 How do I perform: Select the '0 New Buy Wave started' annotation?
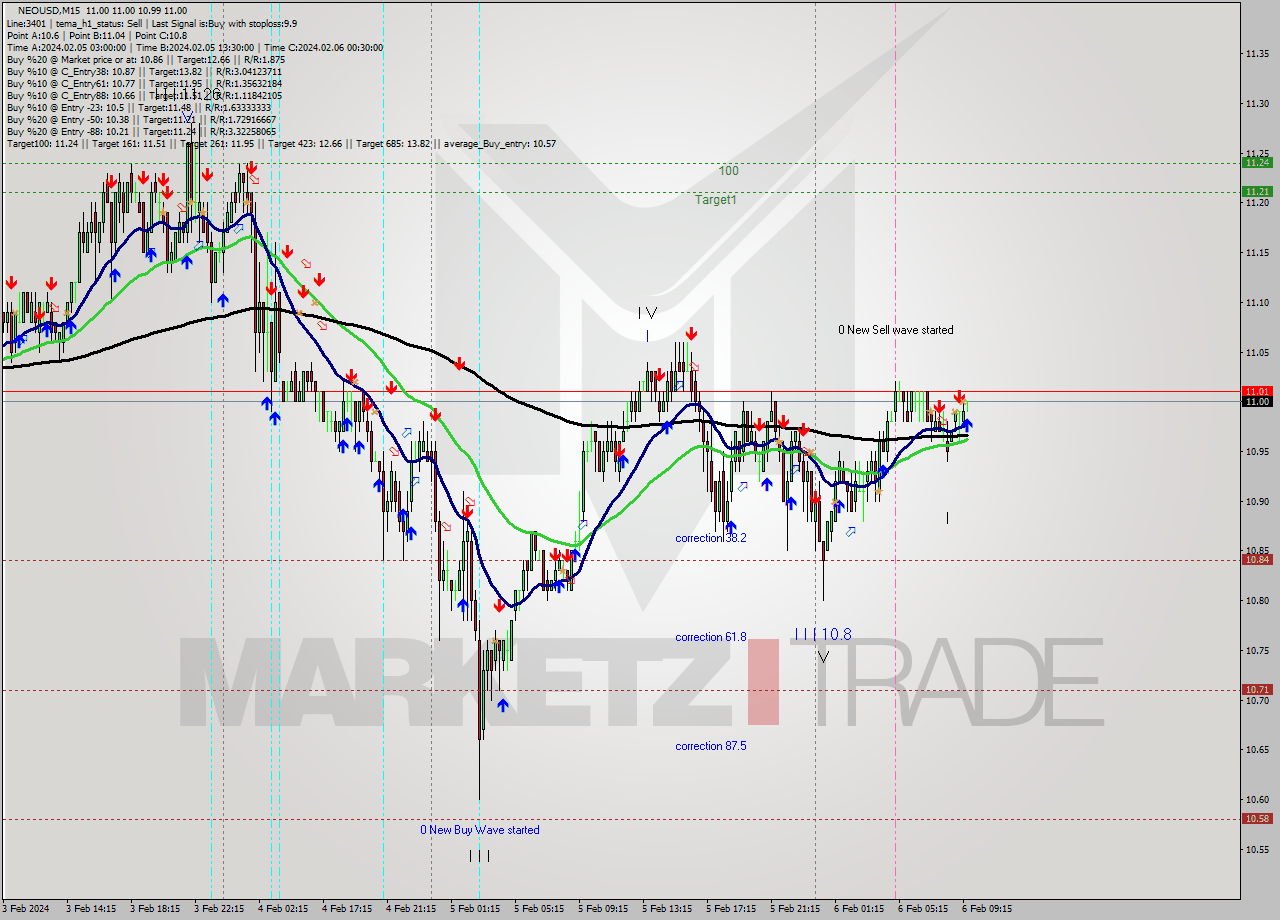(480, 830)
